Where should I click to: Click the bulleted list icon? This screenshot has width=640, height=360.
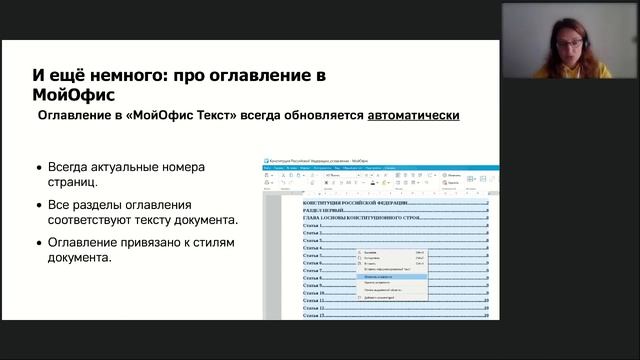(398, 182)
